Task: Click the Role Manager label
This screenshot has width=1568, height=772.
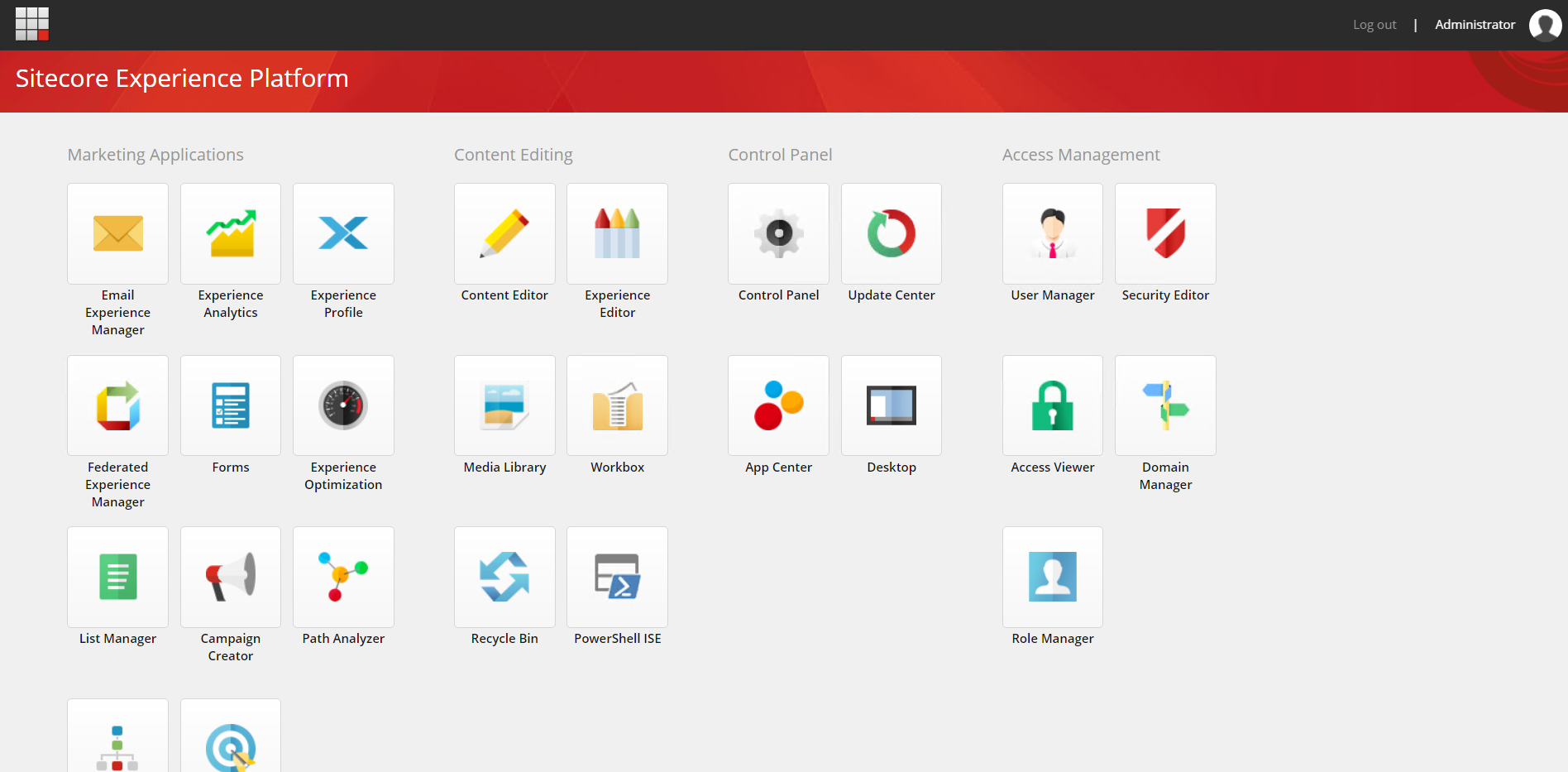Action: [1053, 639]
